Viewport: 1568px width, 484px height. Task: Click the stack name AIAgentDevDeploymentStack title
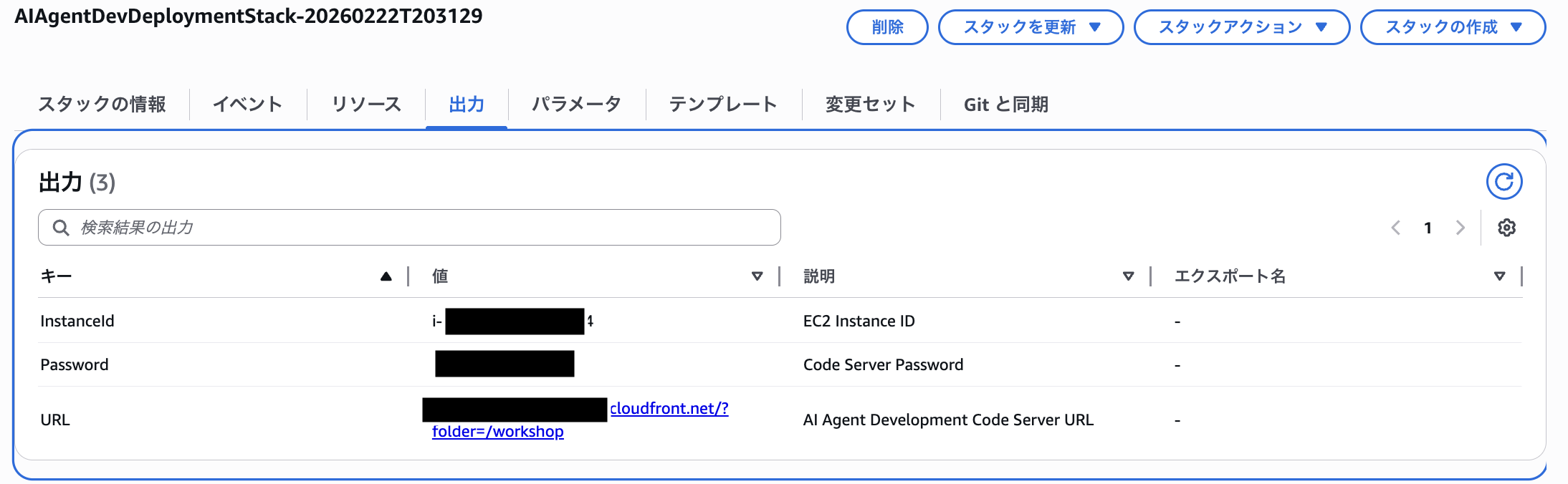[x=249, y=16]
